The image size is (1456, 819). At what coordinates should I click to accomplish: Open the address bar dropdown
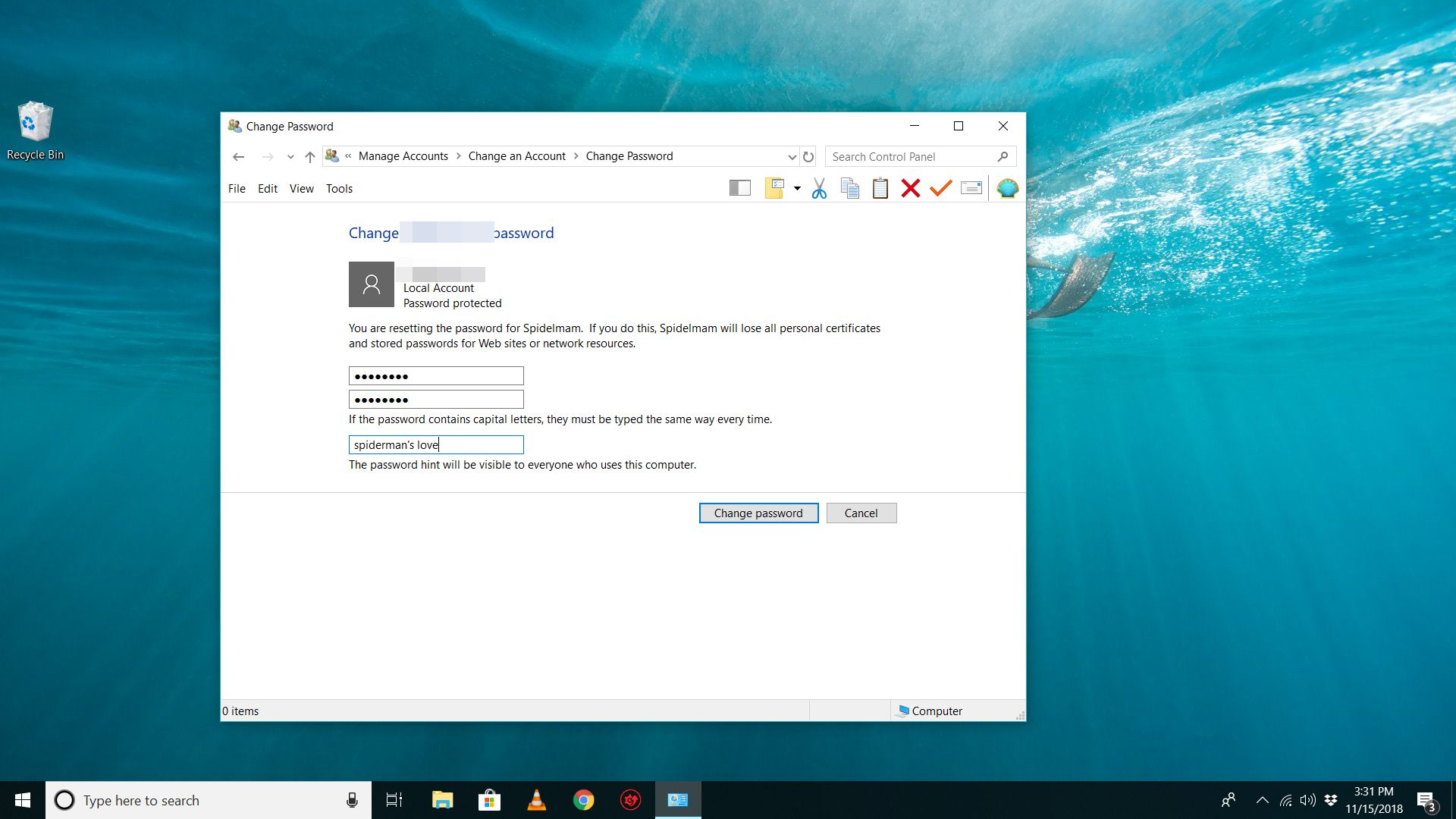coord(791,156)
